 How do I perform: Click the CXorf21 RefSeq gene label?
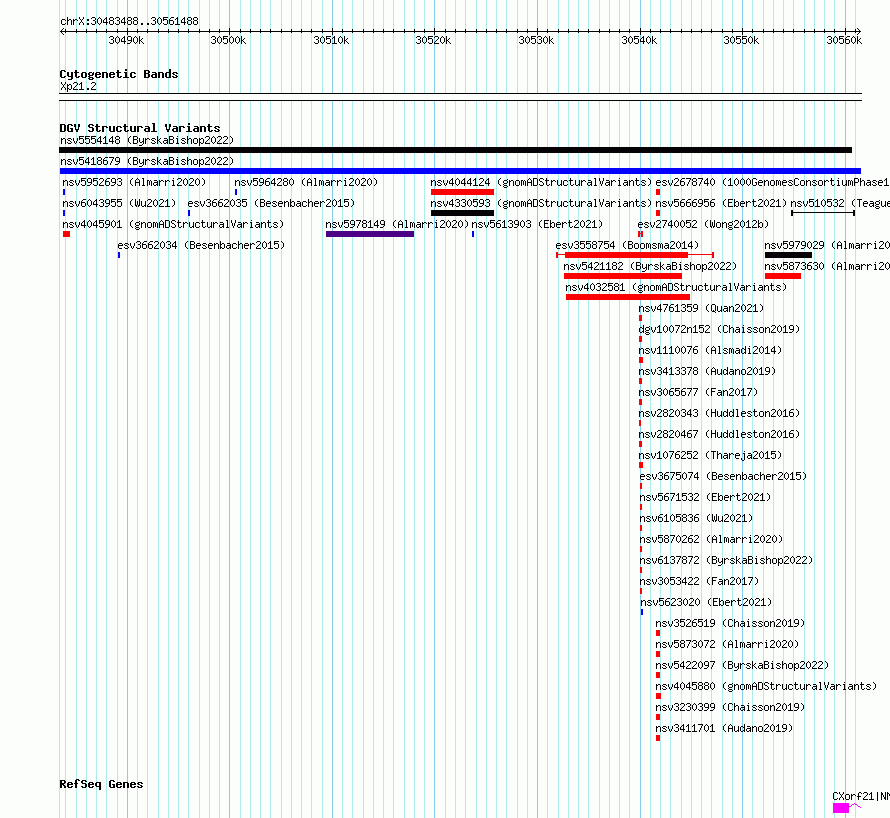point(861,796)
